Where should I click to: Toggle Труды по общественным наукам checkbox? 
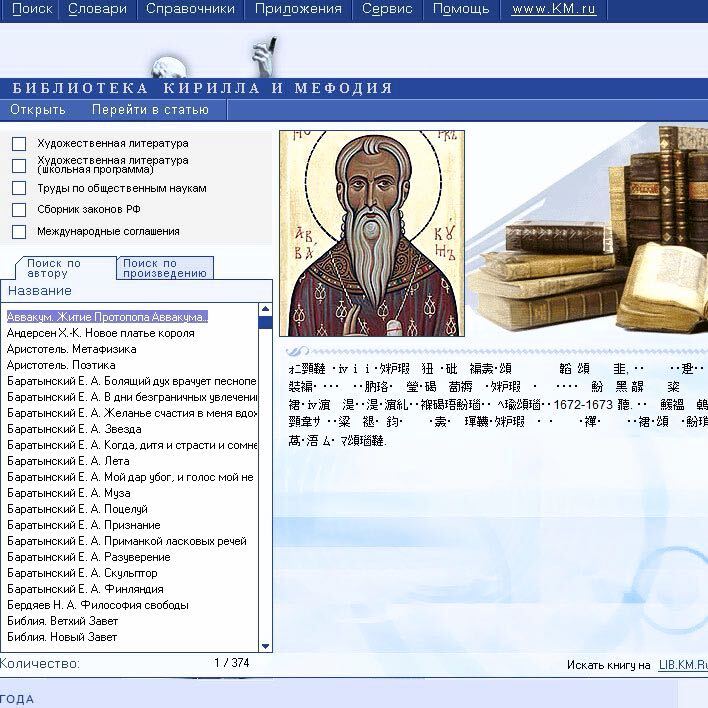(19, 188)
